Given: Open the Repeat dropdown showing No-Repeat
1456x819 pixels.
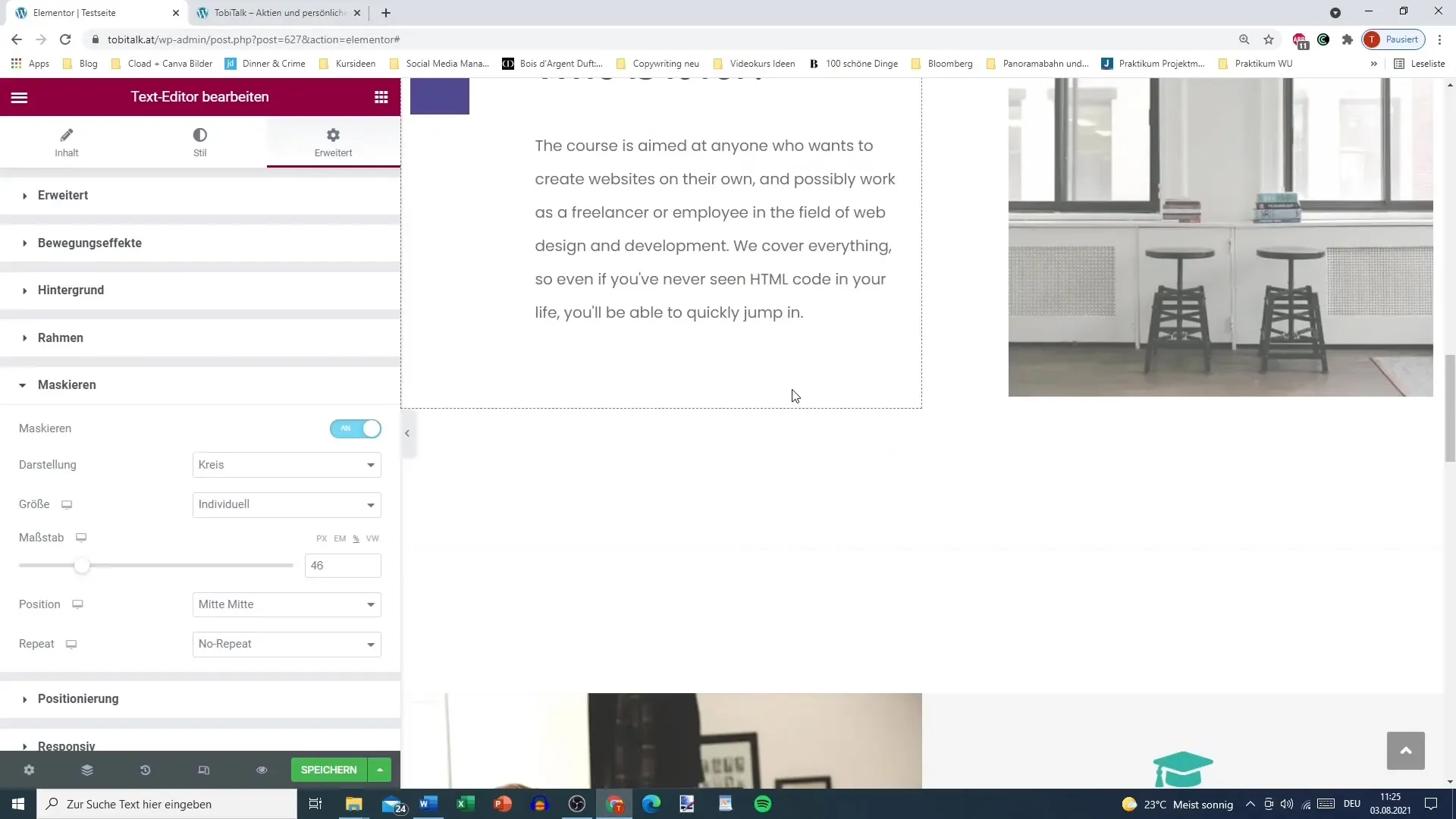Looking at the screenshot, I should (287, 644).
